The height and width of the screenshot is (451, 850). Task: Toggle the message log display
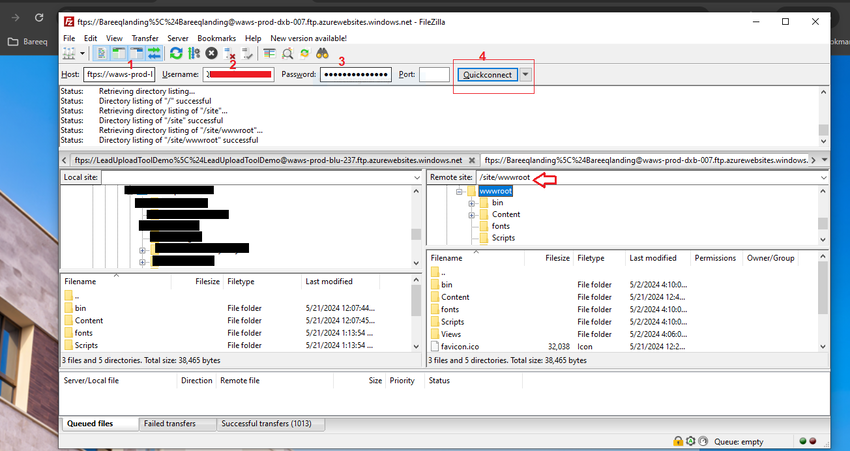102,53
